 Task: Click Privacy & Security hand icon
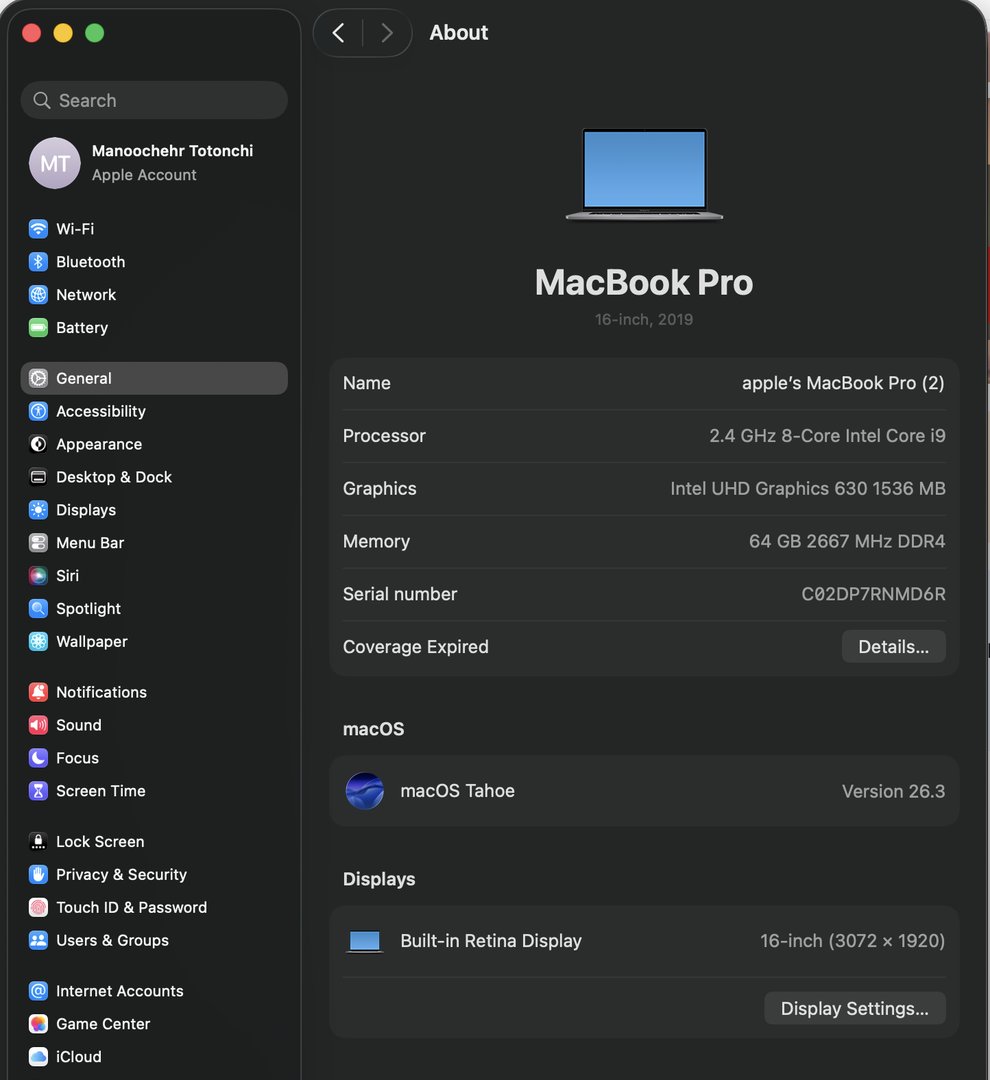39,875
